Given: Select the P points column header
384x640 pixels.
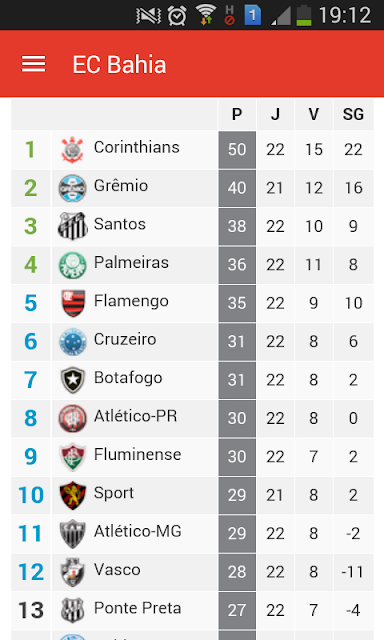Looking at the screenshot, I should pyautogui.click(x=237, y=114).
